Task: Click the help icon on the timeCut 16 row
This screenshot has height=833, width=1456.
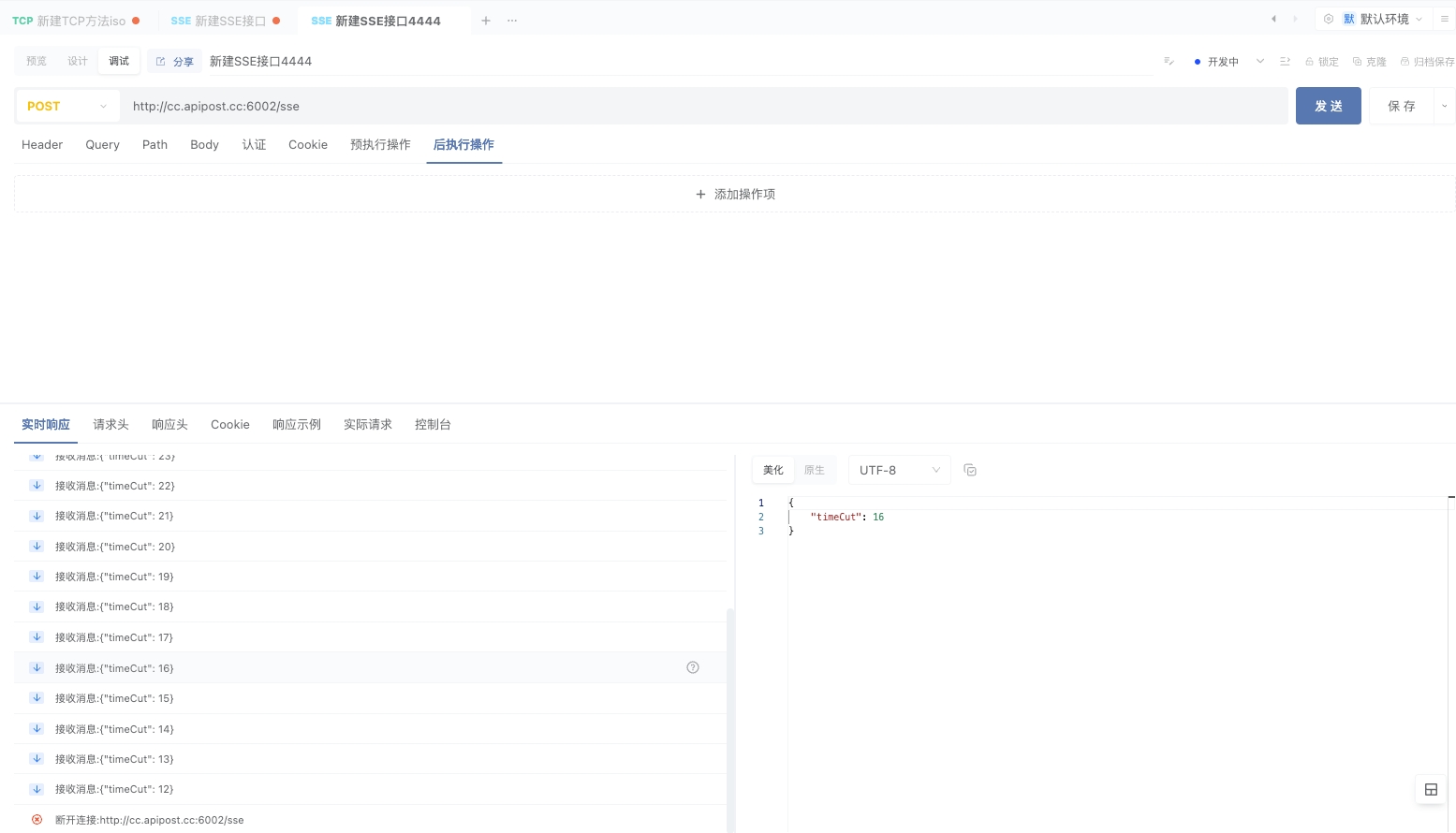Action: (x=693, y=667)
